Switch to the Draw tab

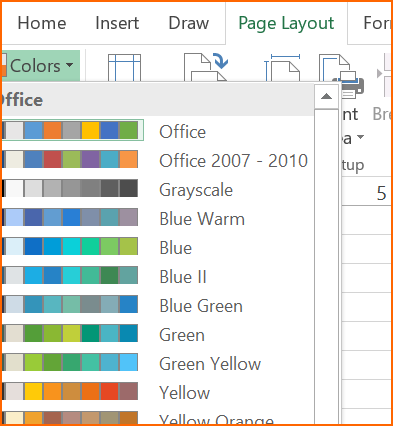click(x=189, y=23)
